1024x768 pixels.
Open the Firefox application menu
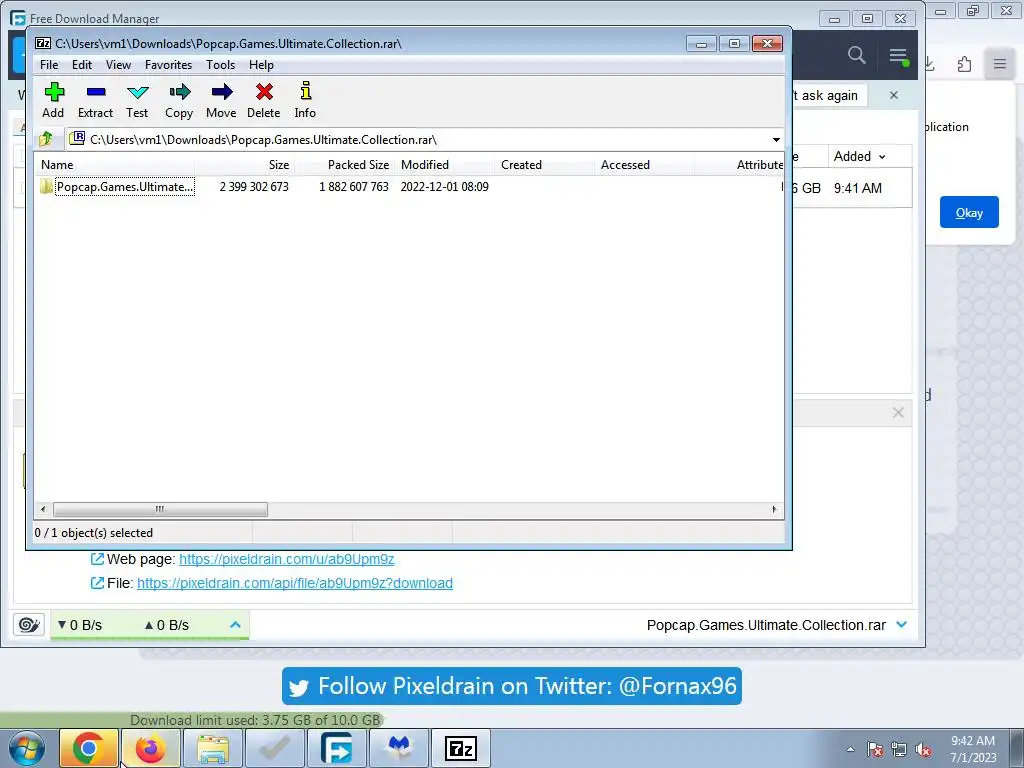coord(1000,64)
